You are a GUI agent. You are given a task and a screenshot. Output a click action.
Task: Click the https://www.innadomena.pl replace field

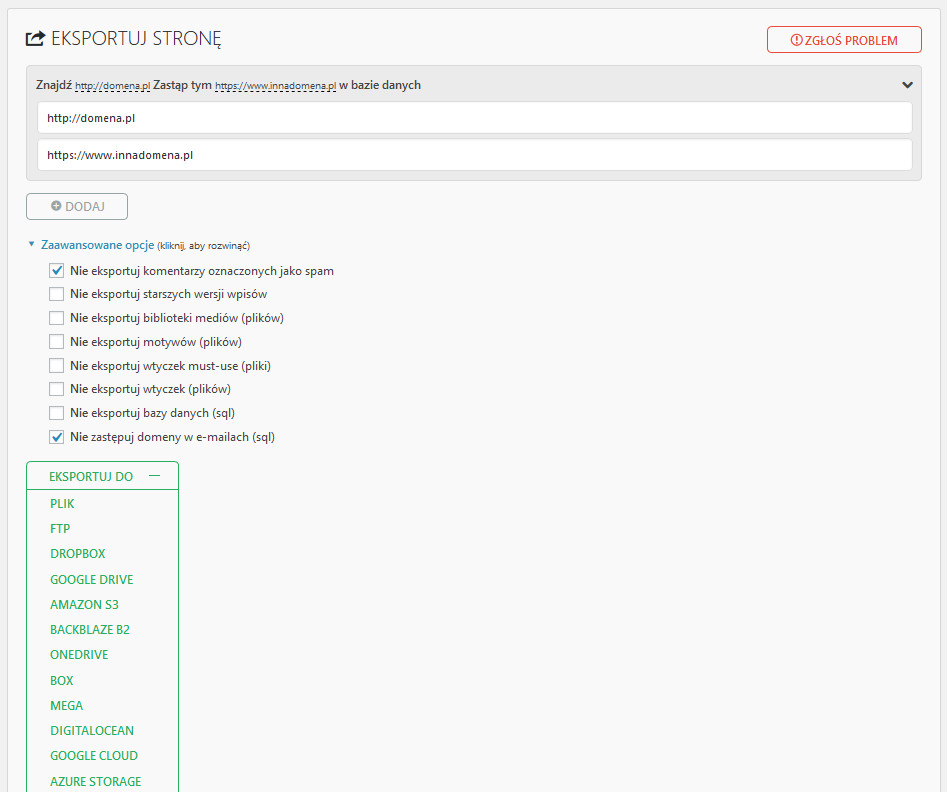[x=474, y=155]
